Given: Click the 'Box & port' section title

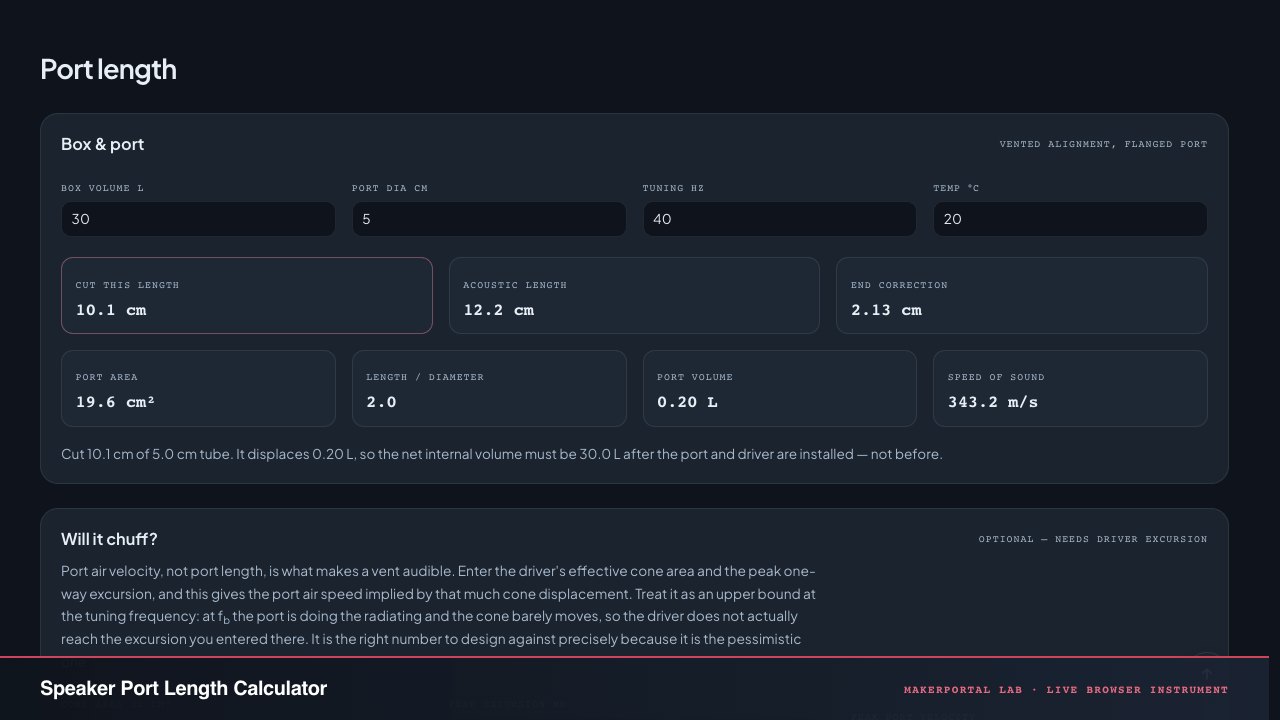Looking at the screenshot, I should point(102,144).
